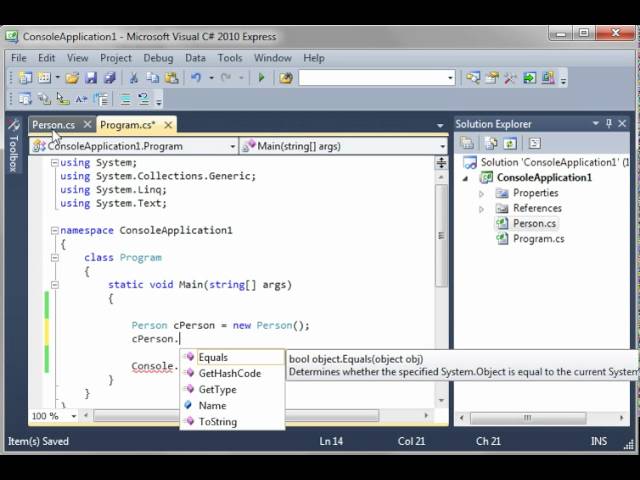The width and height of the screenshot is (640, 480).
Task: Open the Edit menu
Action: tap(47, 58)
